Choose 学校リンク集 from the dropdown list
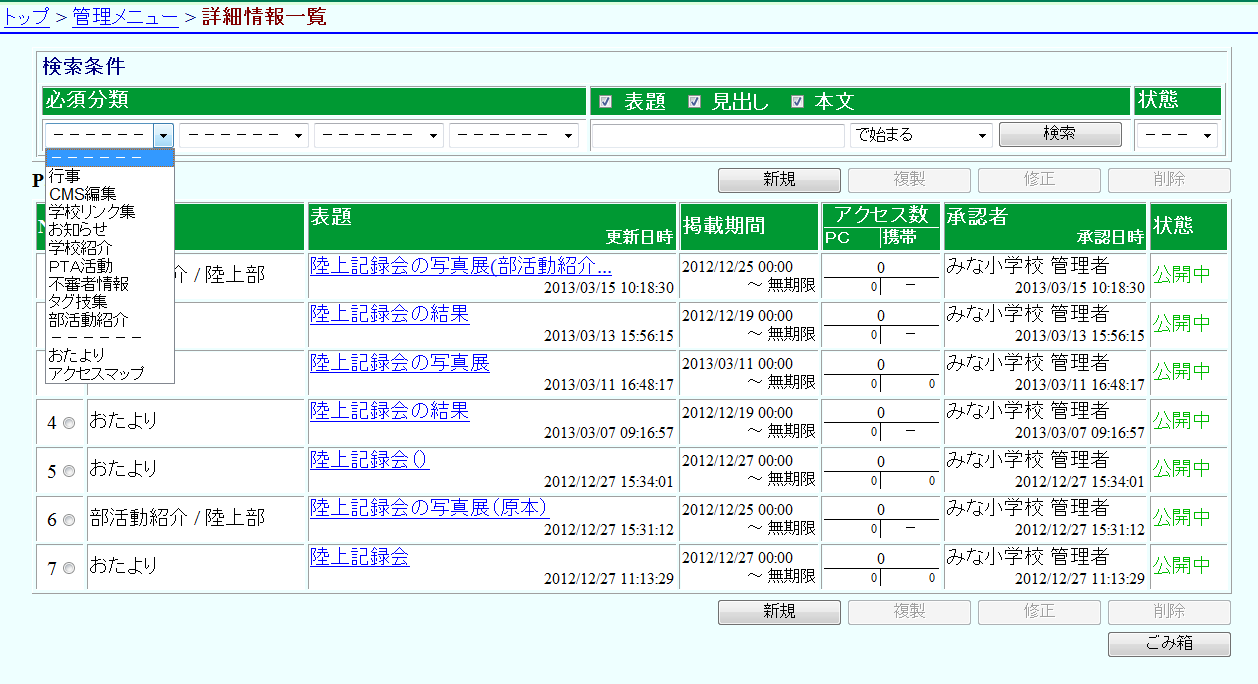This screenshot has height=684, width=1258. (110, 212)
